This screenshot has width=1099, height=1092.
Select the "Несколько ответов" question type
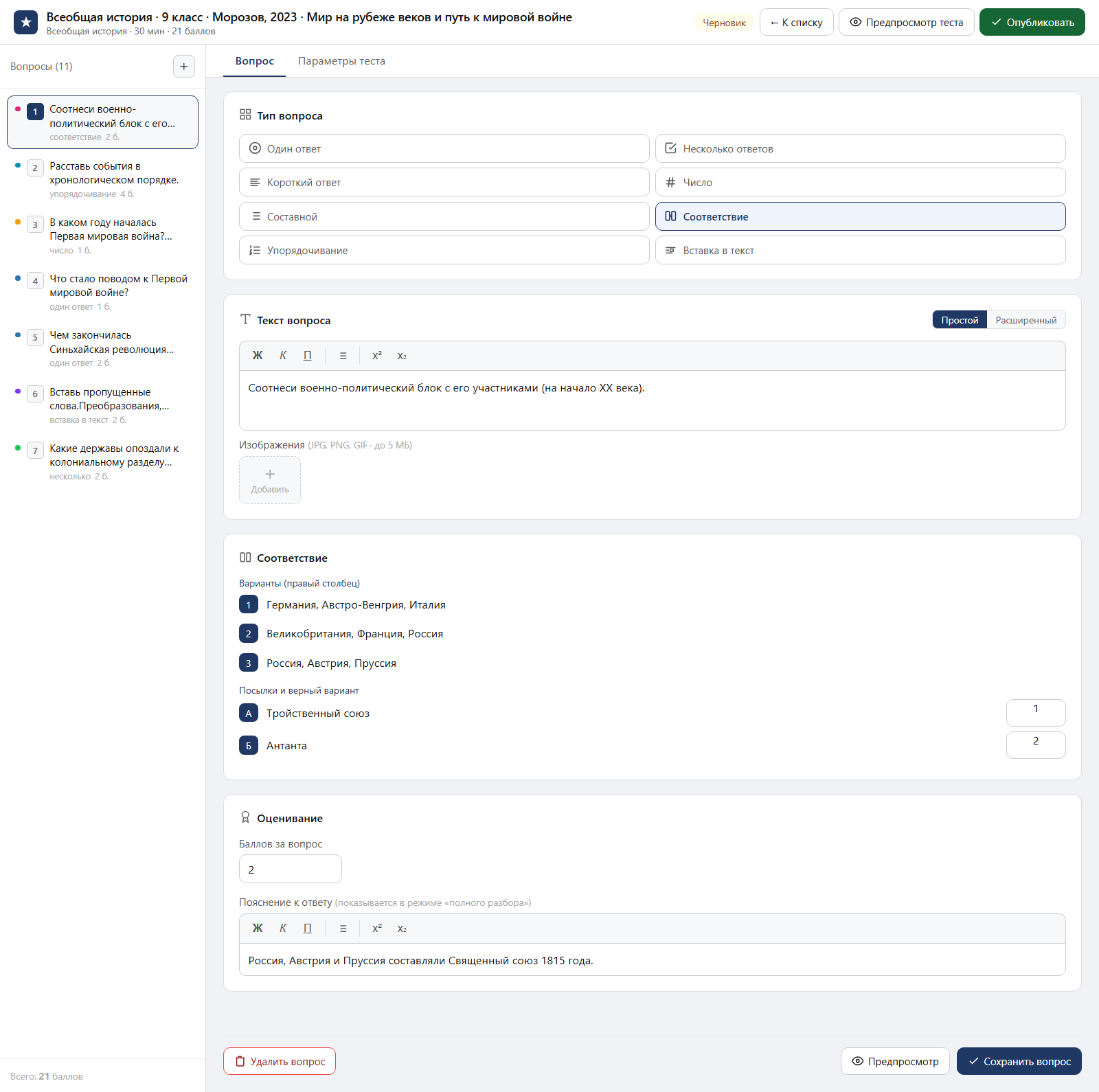click(861, 148)
